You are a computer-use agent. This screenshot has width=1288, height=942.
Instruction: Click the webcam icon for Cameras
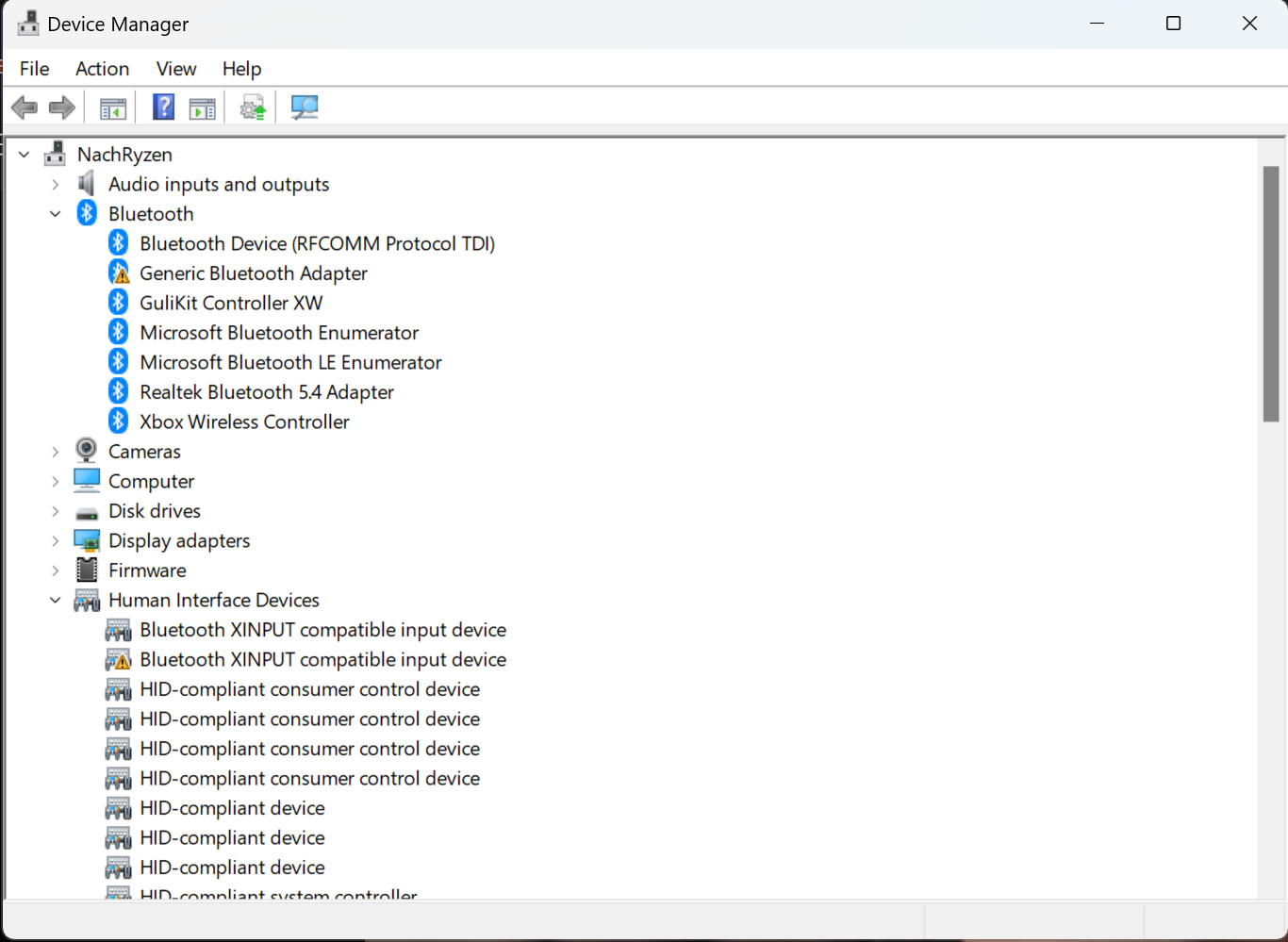[87, 450]
